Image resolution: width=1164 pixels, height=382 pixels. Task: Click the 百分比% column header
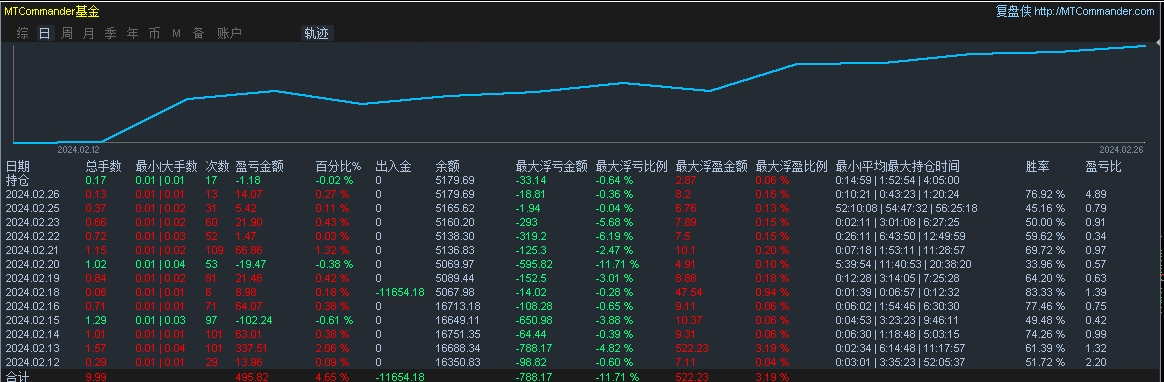click(x=339, y=167)
